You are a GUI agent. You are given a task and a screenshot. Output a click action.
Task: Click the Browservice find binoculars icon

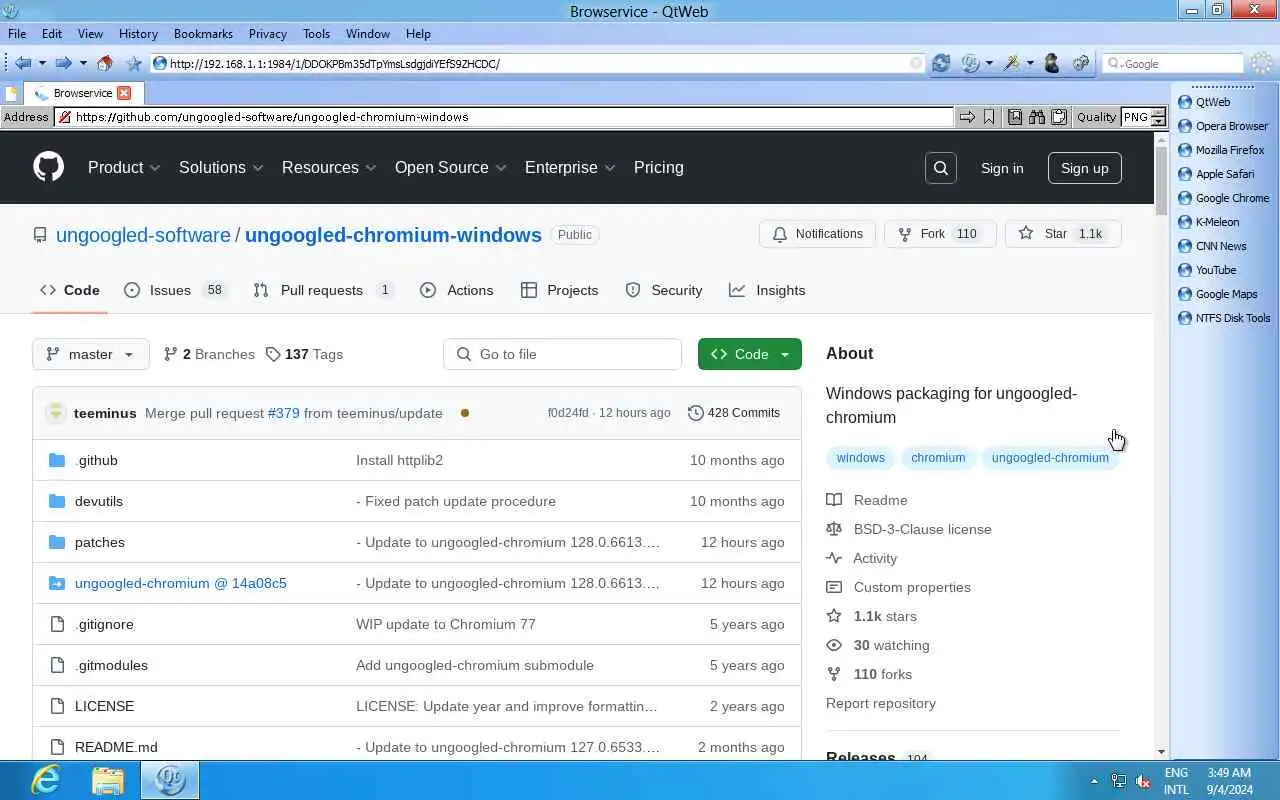1037,117
